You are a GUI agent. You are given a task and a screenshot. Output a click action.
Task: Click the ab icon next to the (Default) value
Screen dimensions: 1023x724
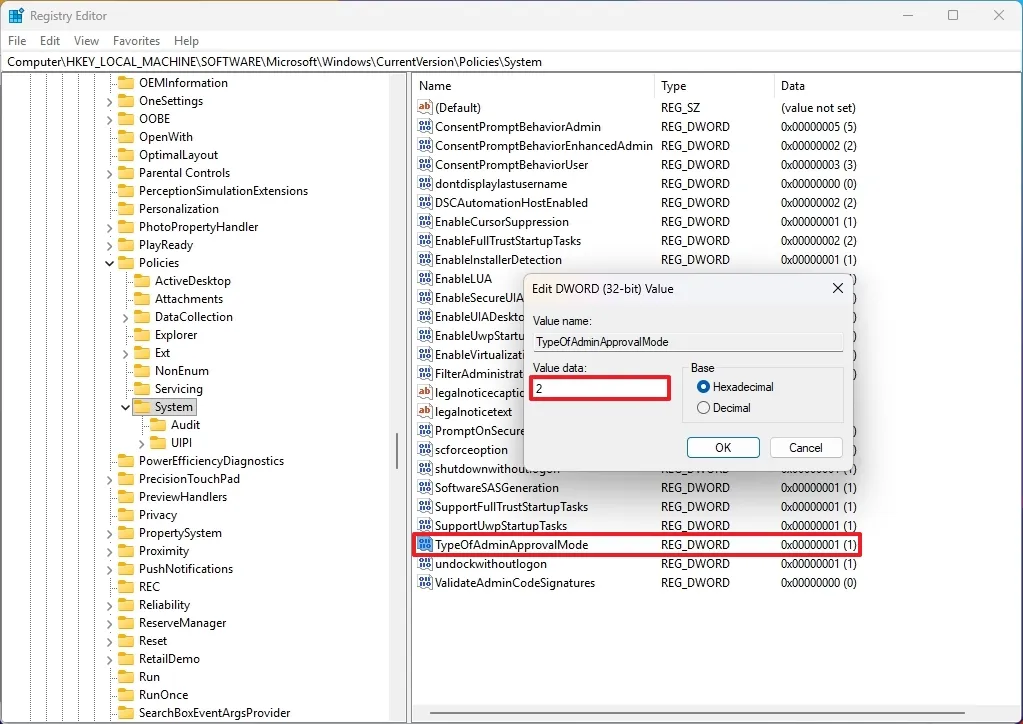pos(422,107)
